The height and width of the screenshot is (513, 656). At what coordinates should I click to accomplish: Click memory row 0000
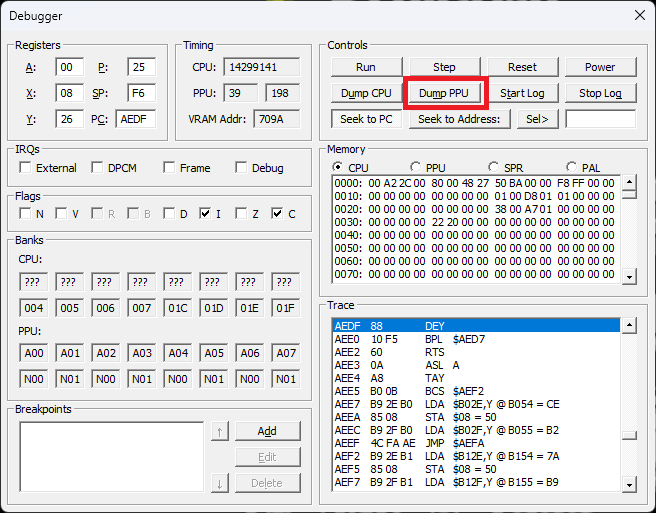(x=476, y=183)
